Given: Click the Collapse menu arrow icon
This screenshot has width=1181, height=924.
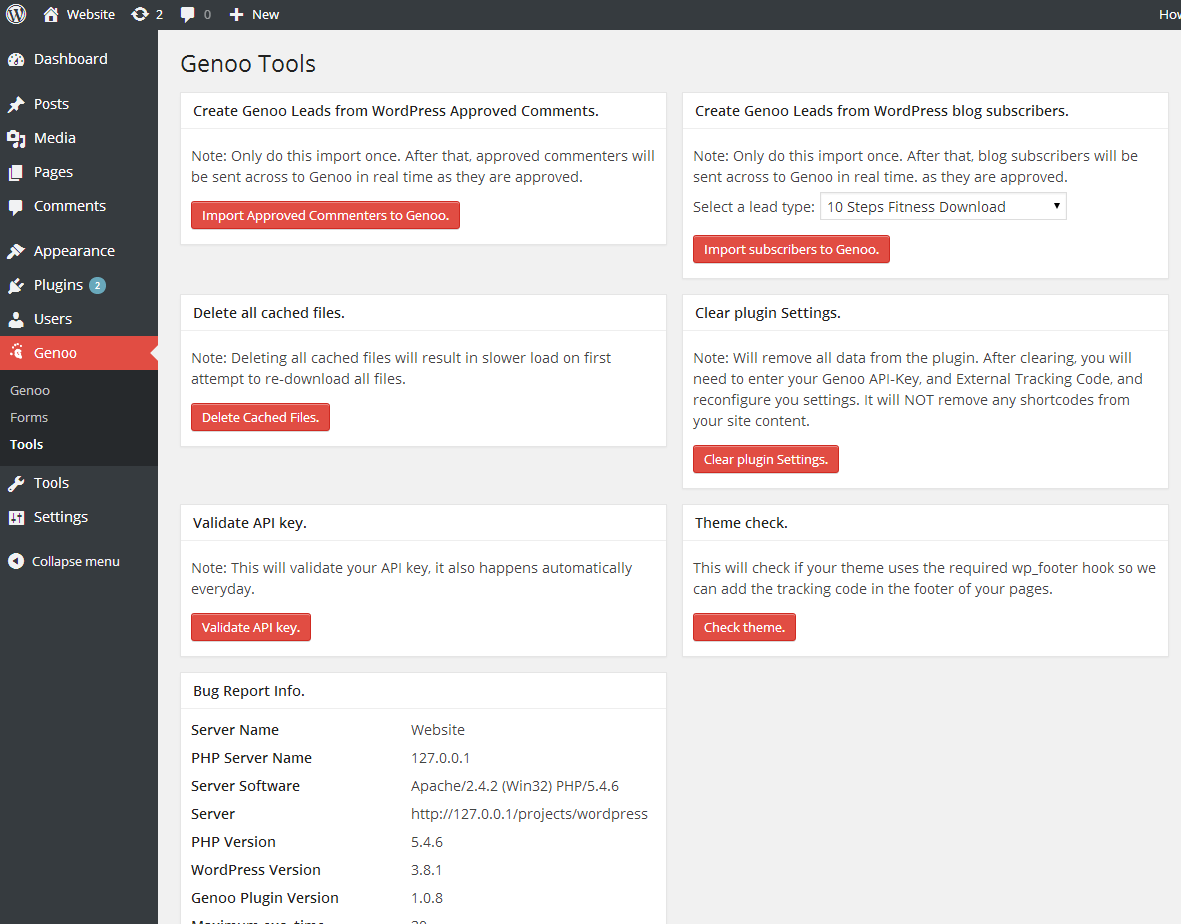Looking at the screenshot, I should coord(16,561).
